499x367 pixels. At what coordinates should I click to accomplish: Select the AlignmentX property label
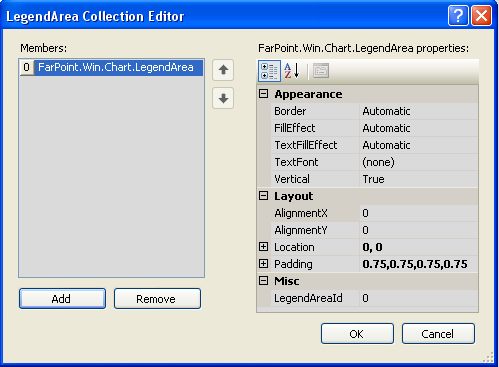pyautogui.click(x=301, y=213)
